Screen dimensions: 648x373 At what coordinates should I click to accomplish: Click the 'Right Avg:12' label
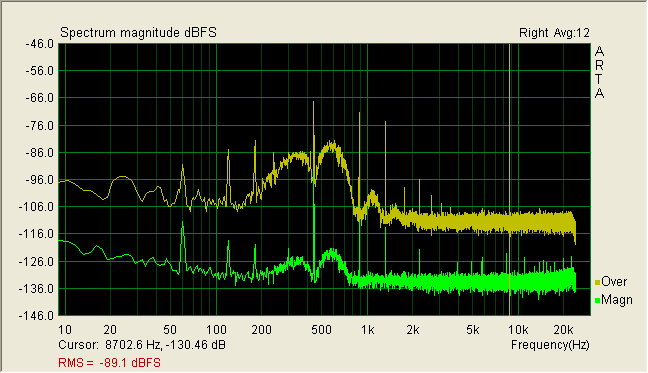coord(554,33)
